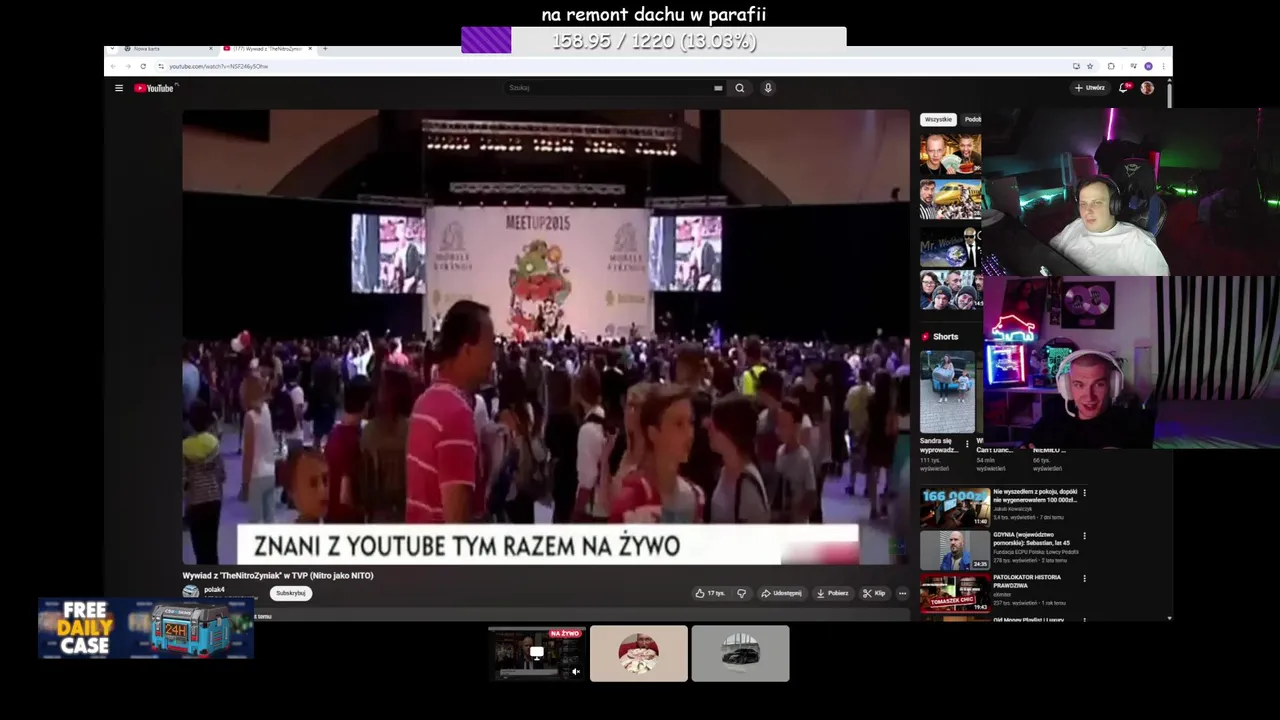This screenshot has width=1280, height=720.
Task: Open recommended thumbnail with yellow plane
Action: 950,199
